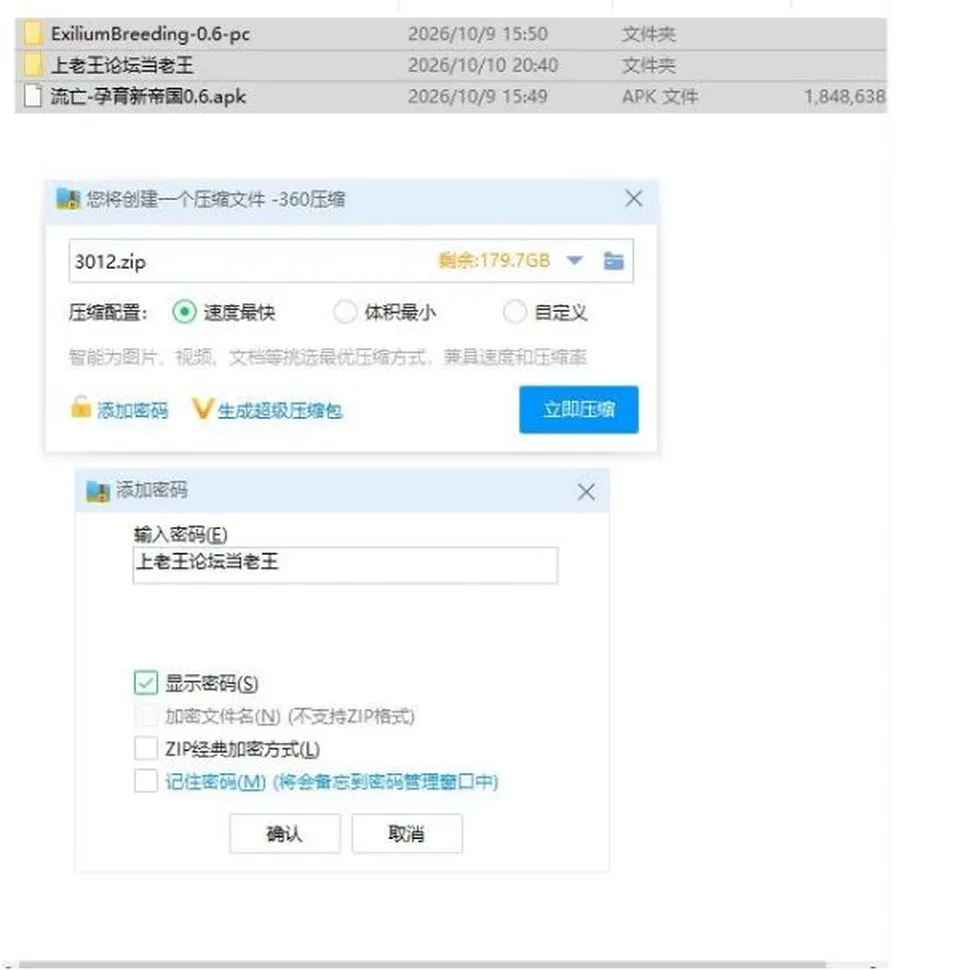Click the date 2026/10/10 20:40

click(x=482, y=65)
